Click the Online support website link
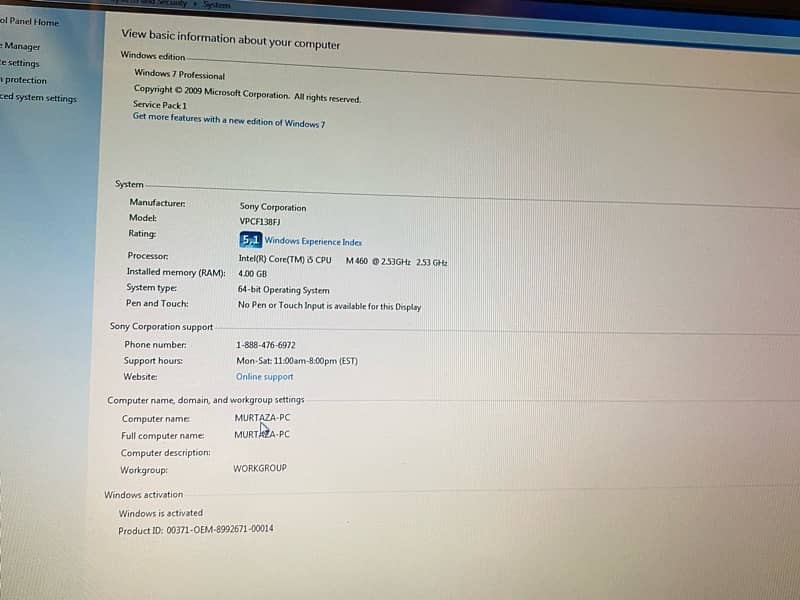800x600 pixels. 264,377
